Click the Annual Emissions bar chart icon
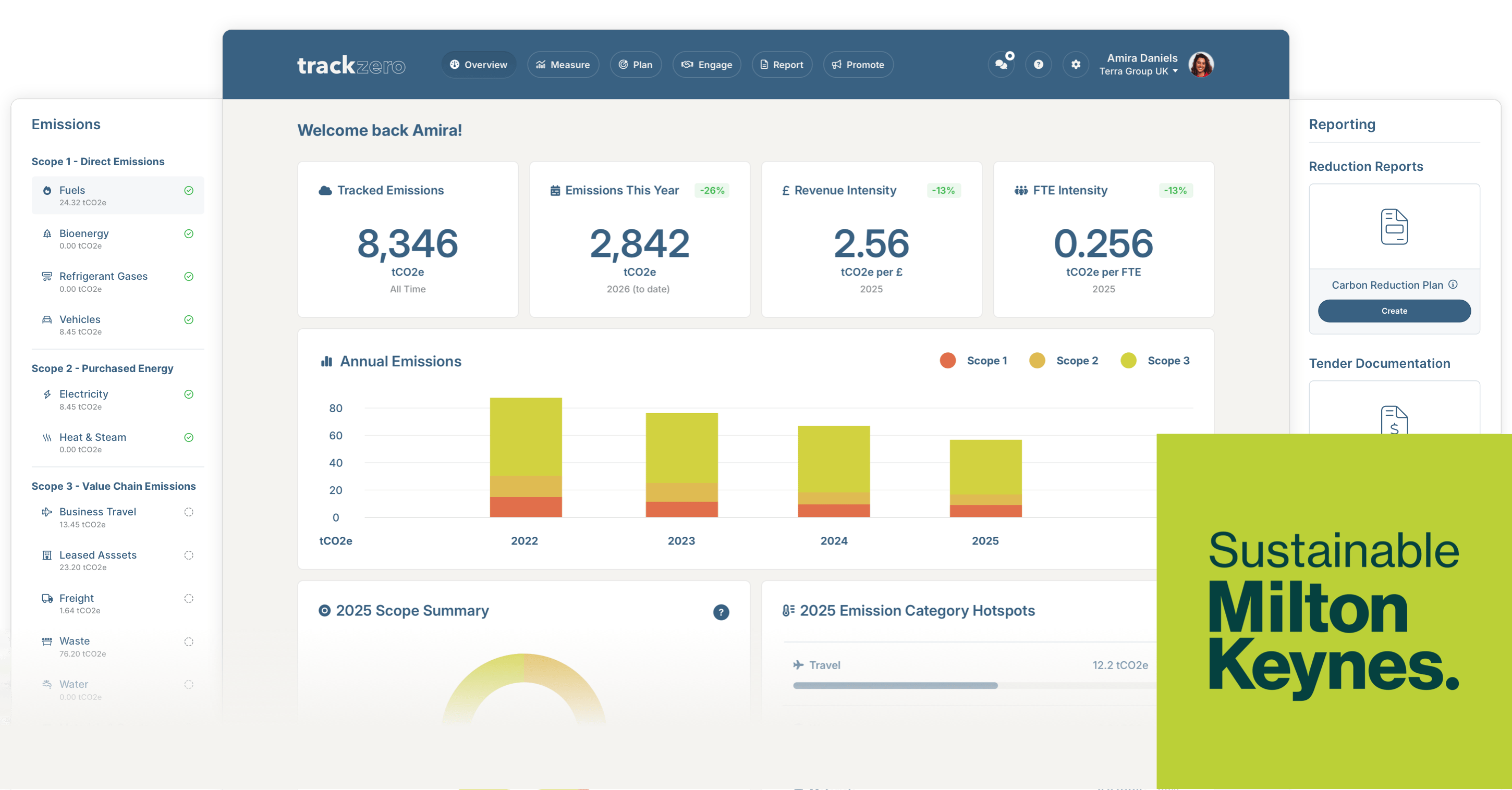 [x=326, y=361]
